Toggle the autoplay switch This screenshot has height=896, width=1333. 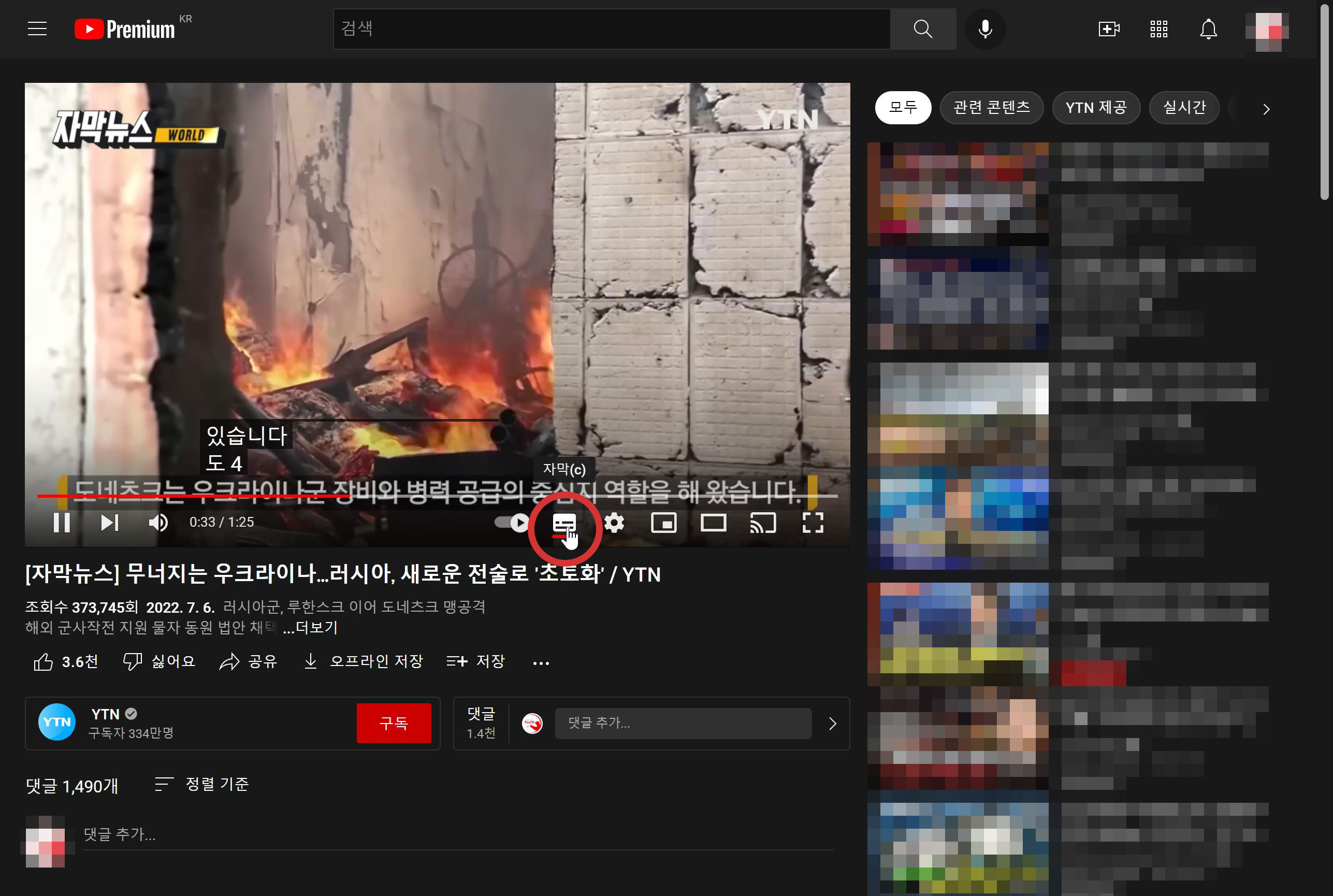[x=512, y=522]
